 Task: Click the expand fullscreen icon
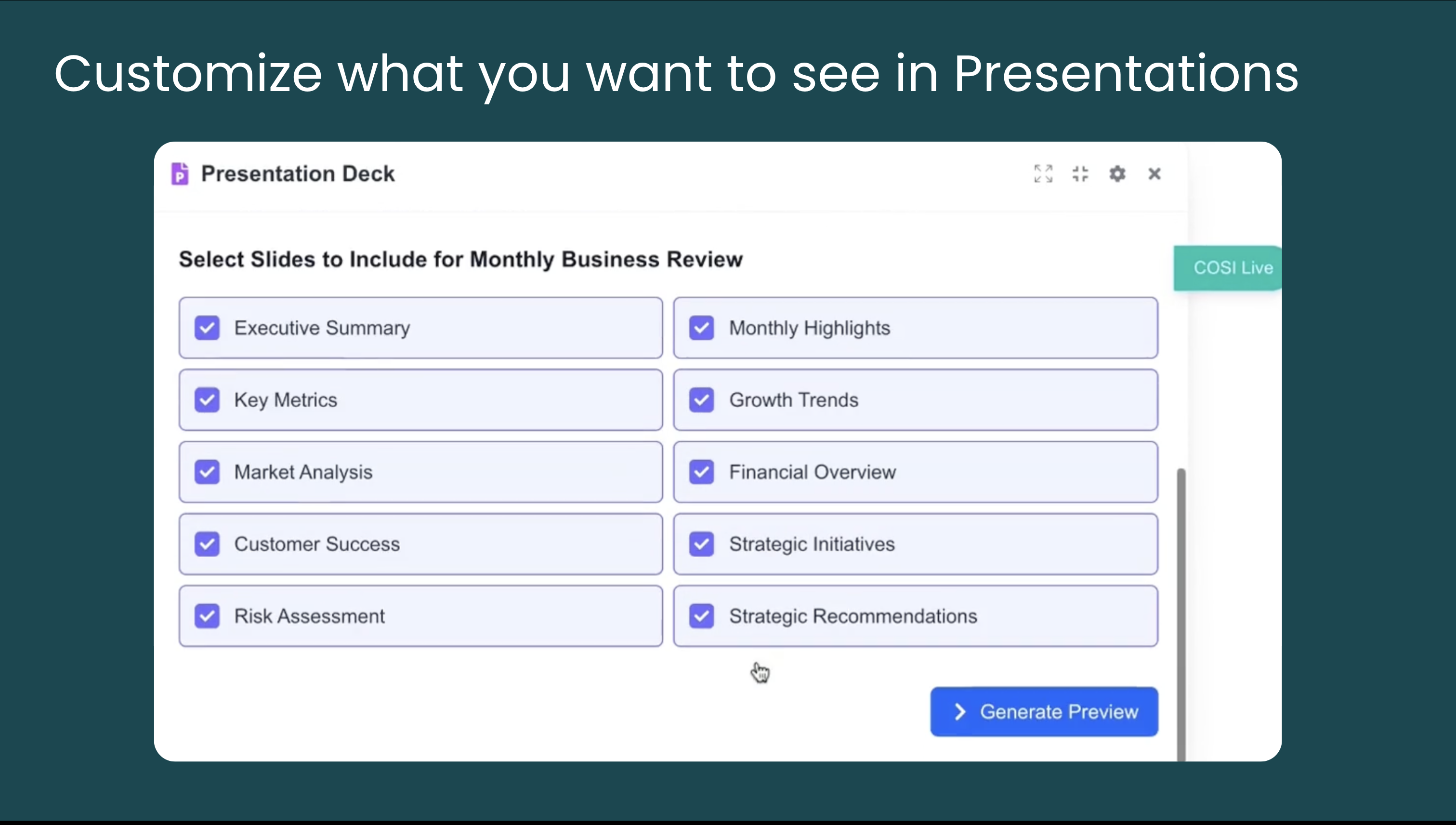coord(1043,173)
